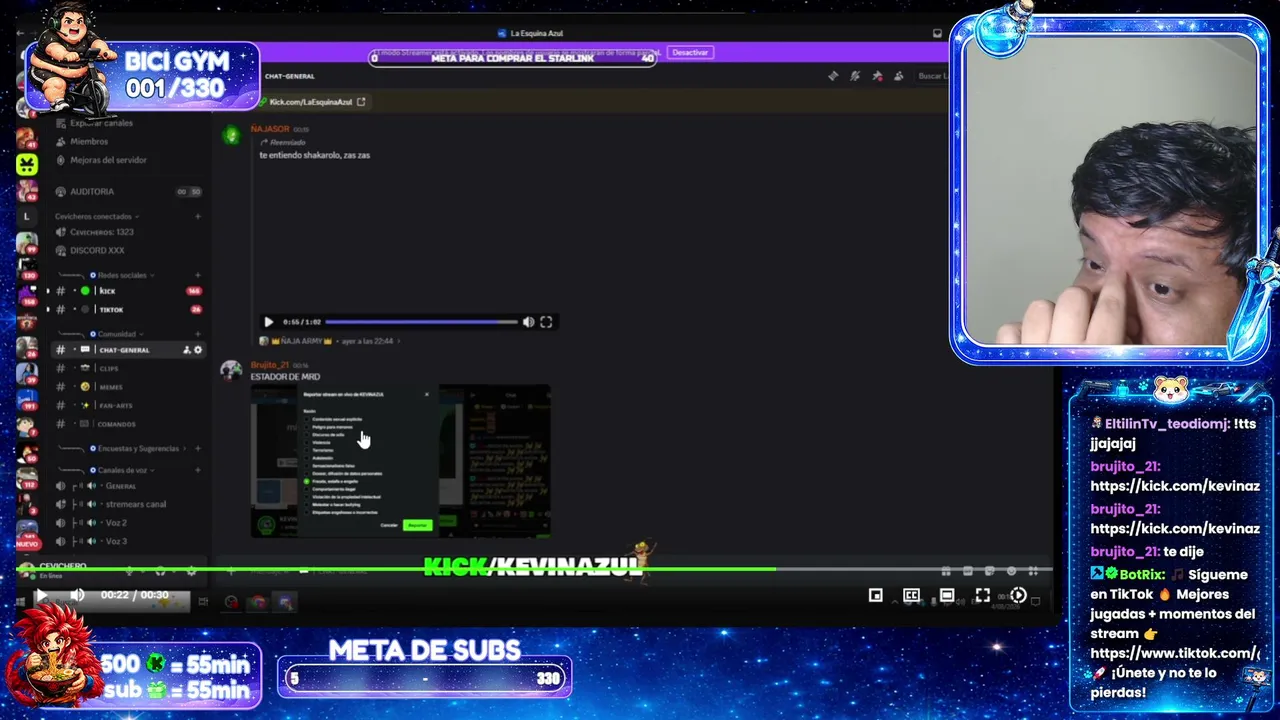This screenshot has width=1280, height=720.
Task: Join the Voz 2 voice channel
Action: (116, 523)
